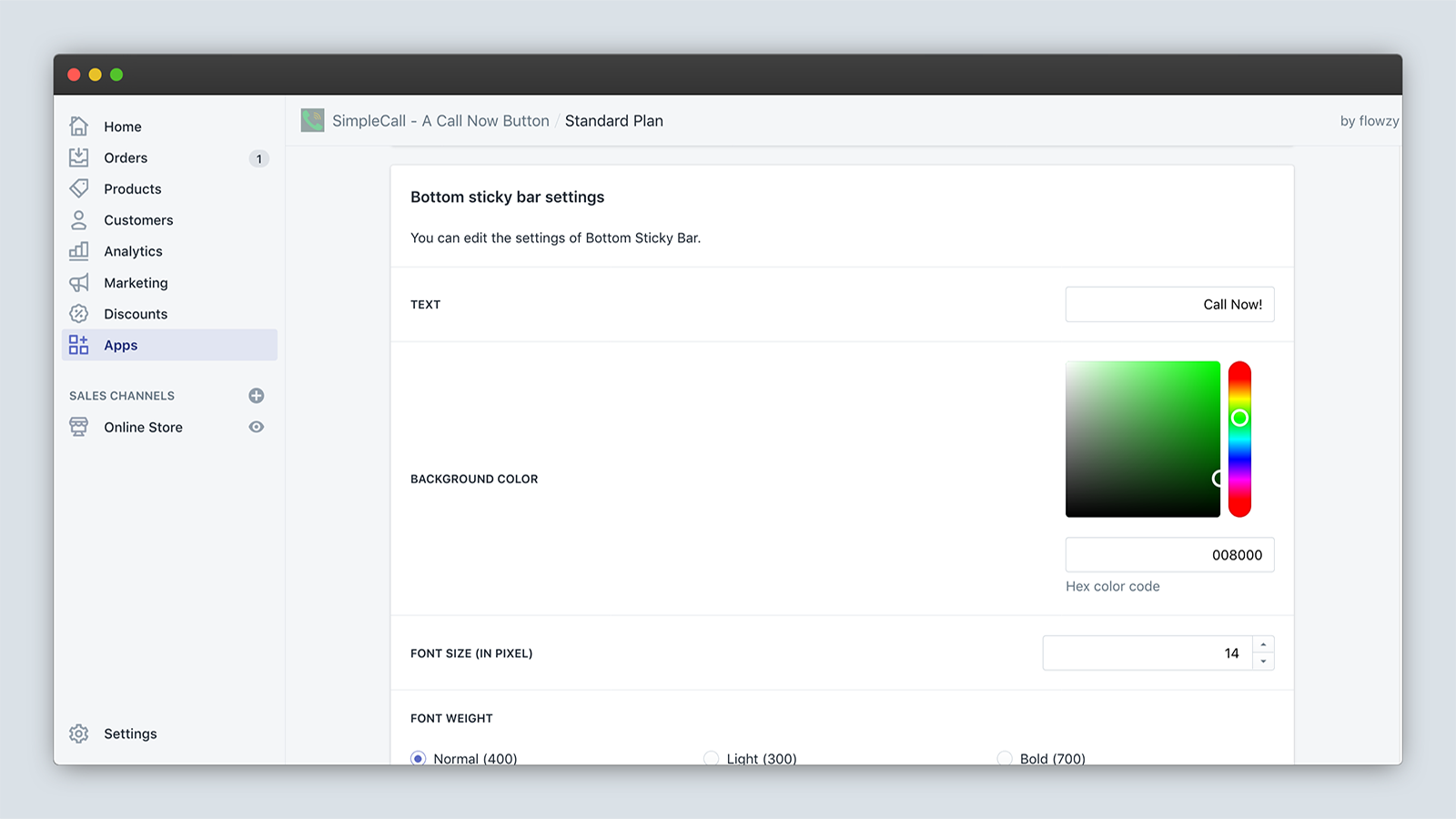Open the Standard Plan breadcrumb item
The image size is (1456, 819).
point(613,120)
